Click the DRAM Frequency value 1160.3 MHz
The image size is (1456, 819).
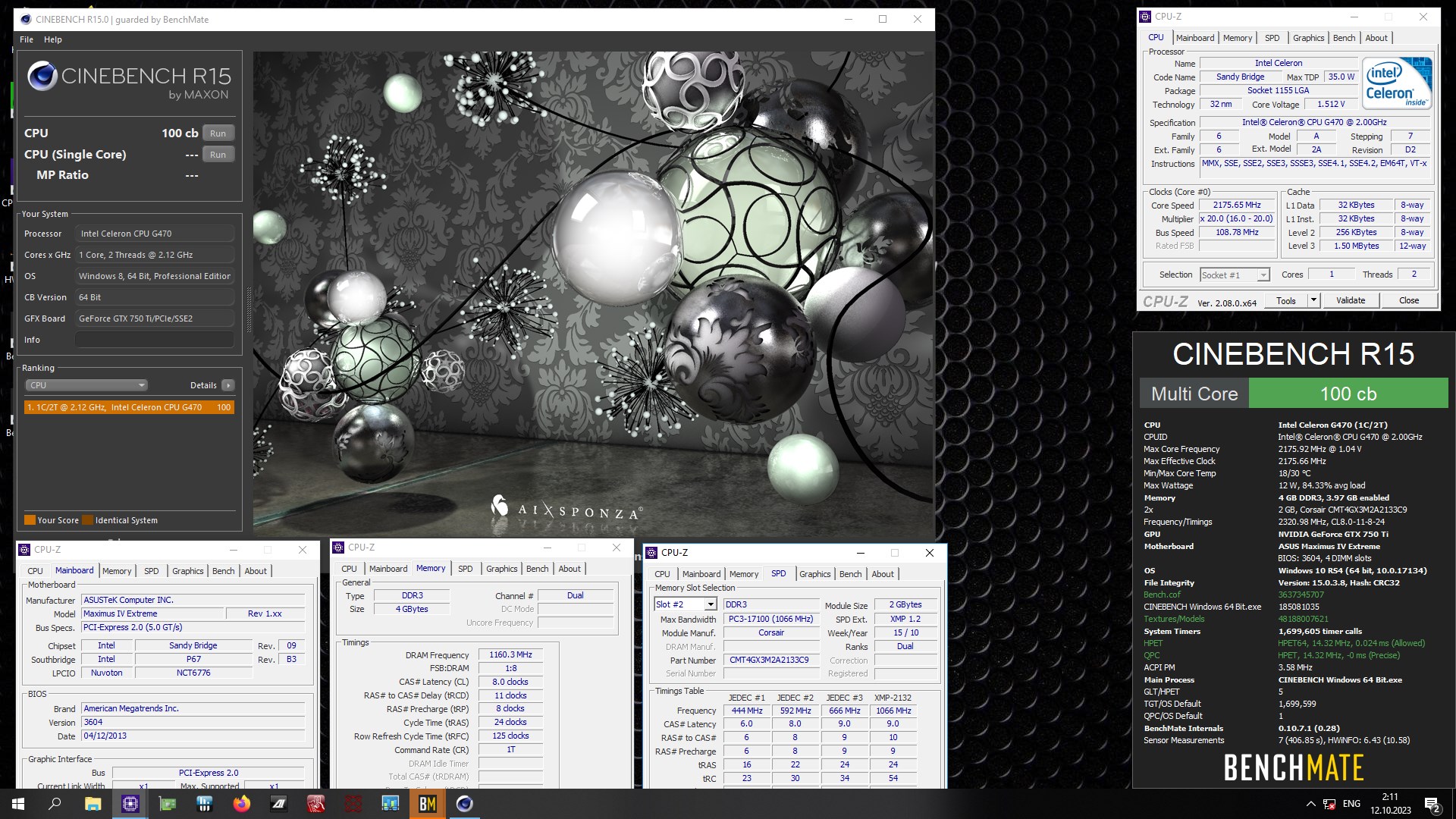[510, 655]
